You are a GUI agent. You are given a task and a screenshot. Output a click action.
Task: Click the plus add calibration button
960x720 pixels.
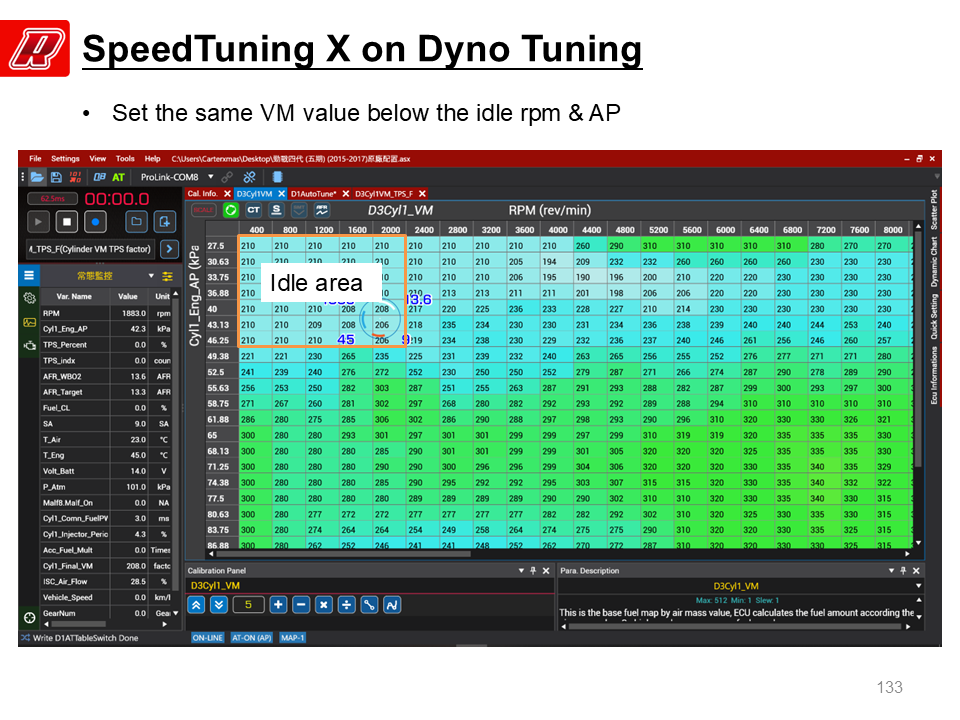click(x=278, y=605)
